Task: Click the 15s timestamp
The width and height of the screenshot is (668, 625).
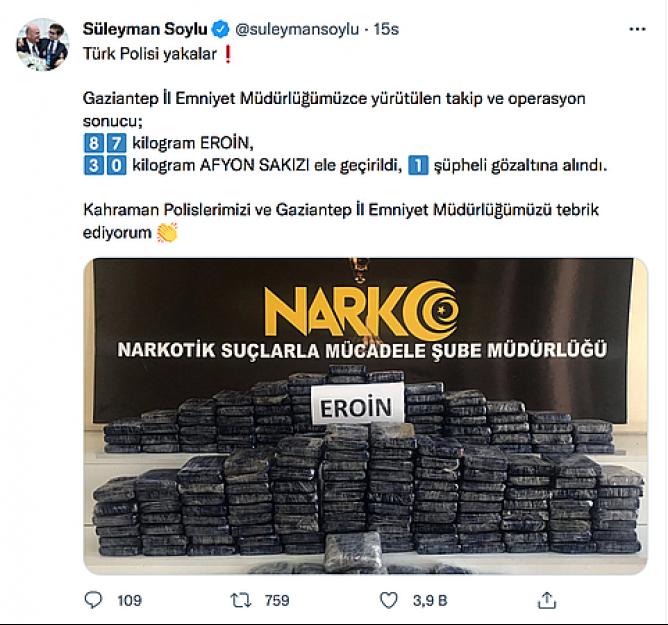Action: coord(386,29)
